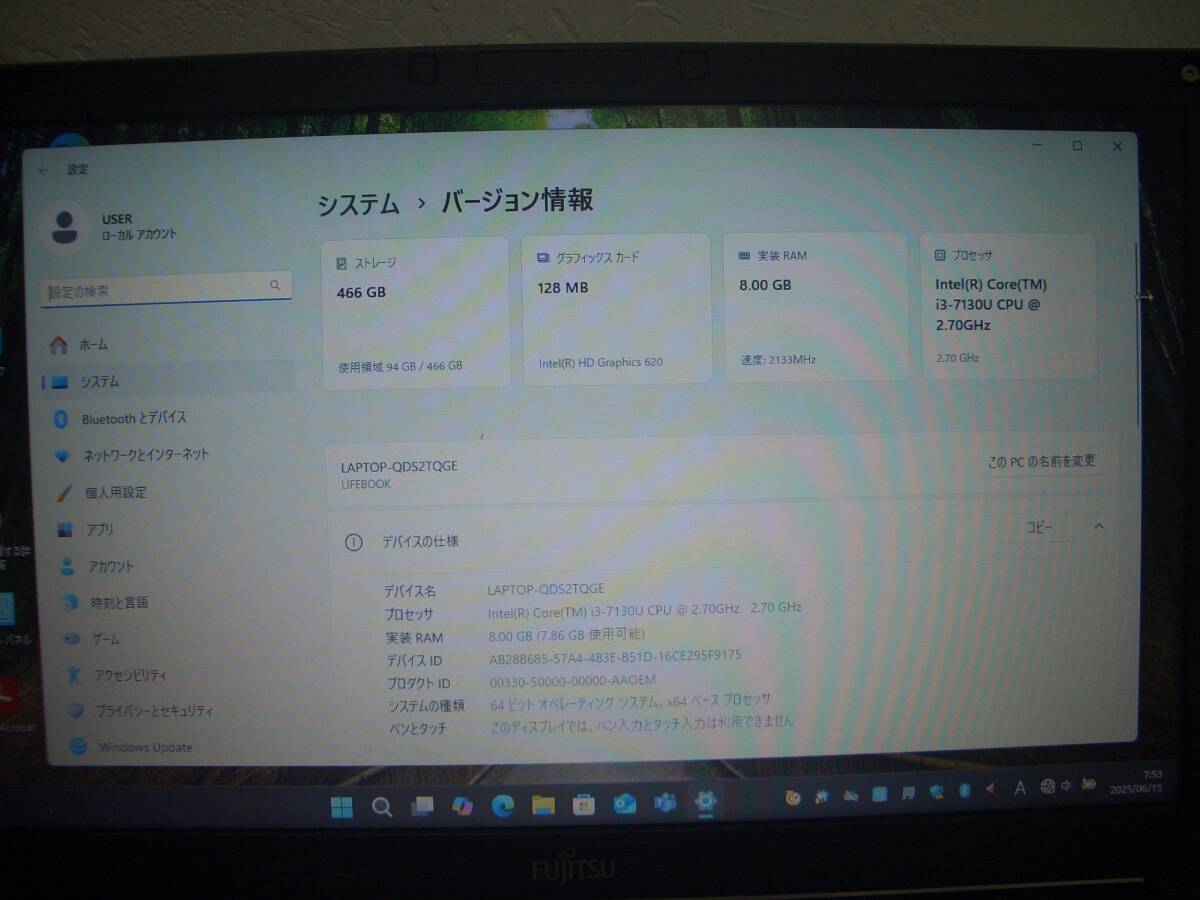Screen dimensions: 1200x900
Task: Open Microsoft Edge from taskbar
Action: coord(503,804)
